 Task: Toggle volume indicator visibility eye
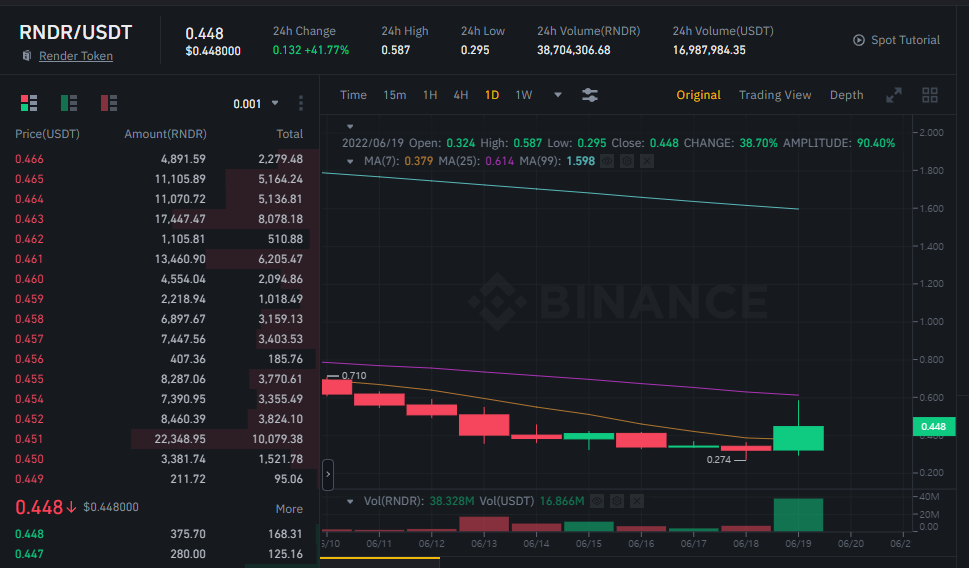596,501
